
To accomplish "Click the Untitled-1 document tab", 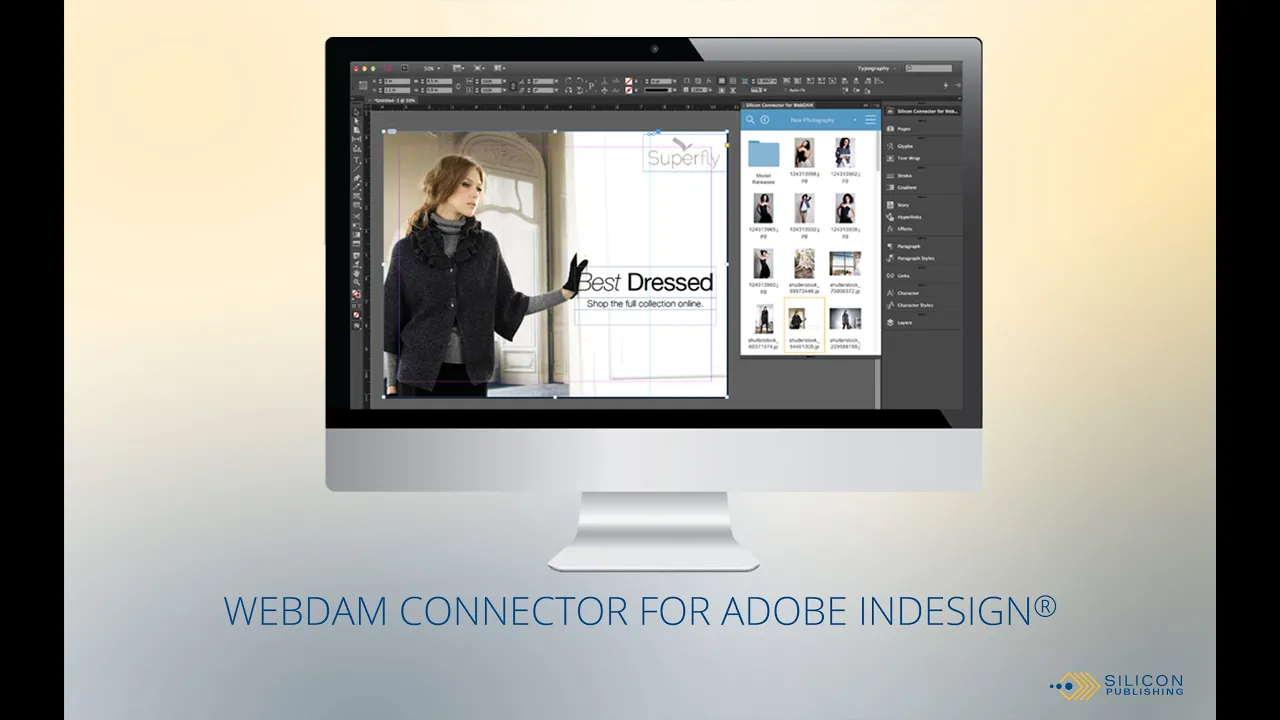I will pyautogui.click(x=394, y=100).
